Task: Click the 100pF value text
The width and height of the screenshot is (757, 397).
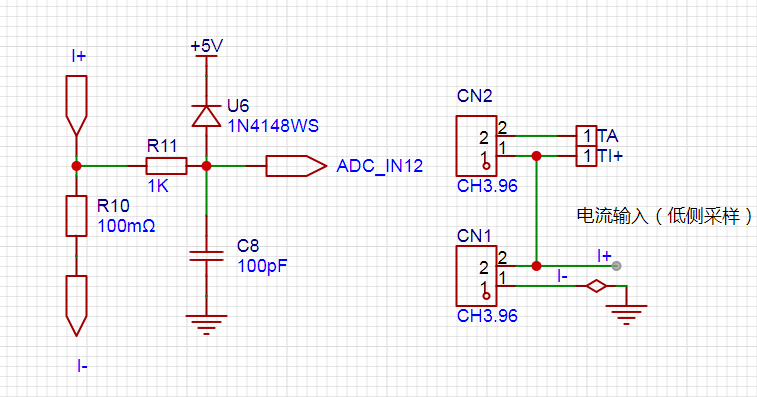Action: [262, 266]
